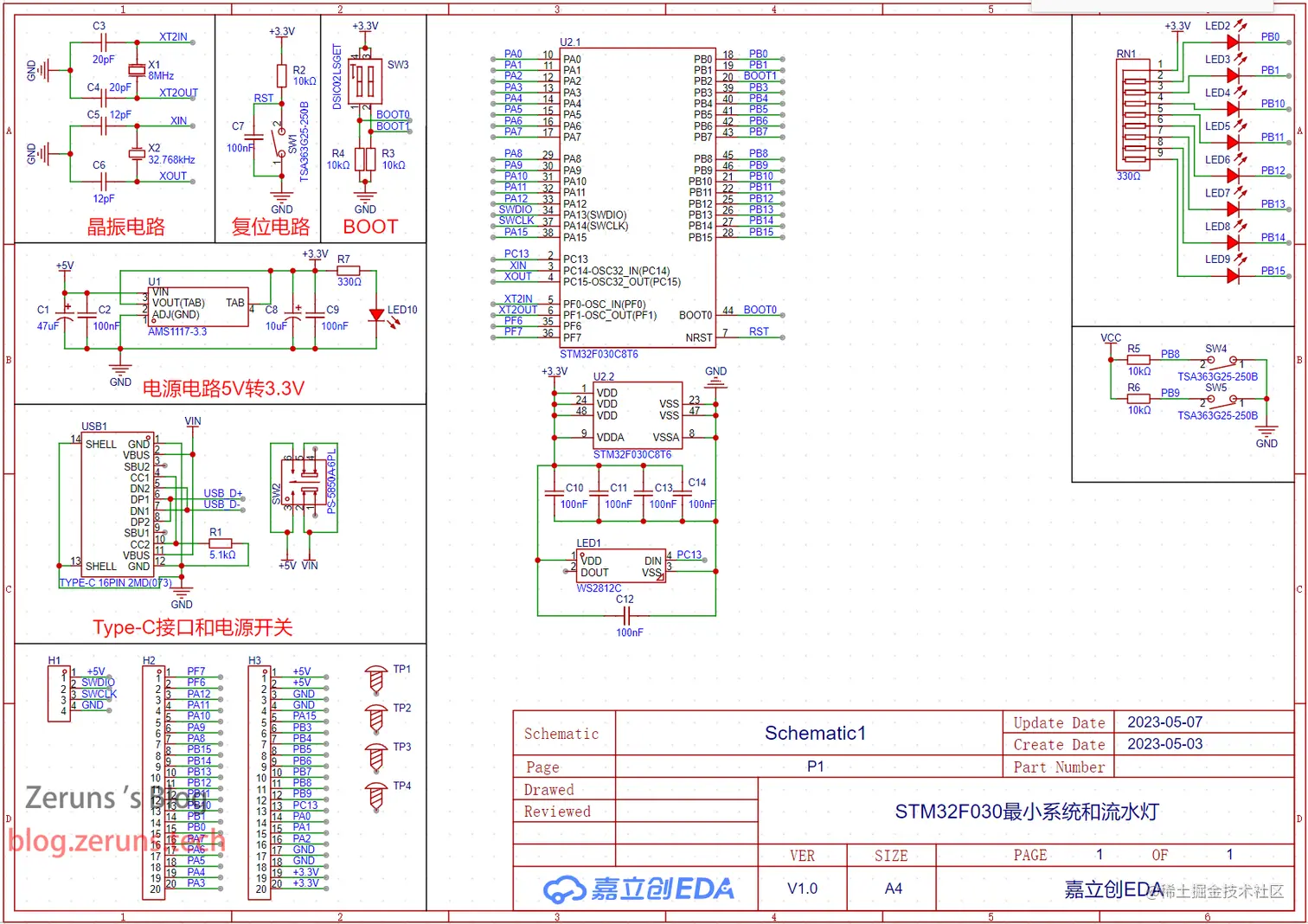Click the NRST pin label on U2.1

pos(699,337)
